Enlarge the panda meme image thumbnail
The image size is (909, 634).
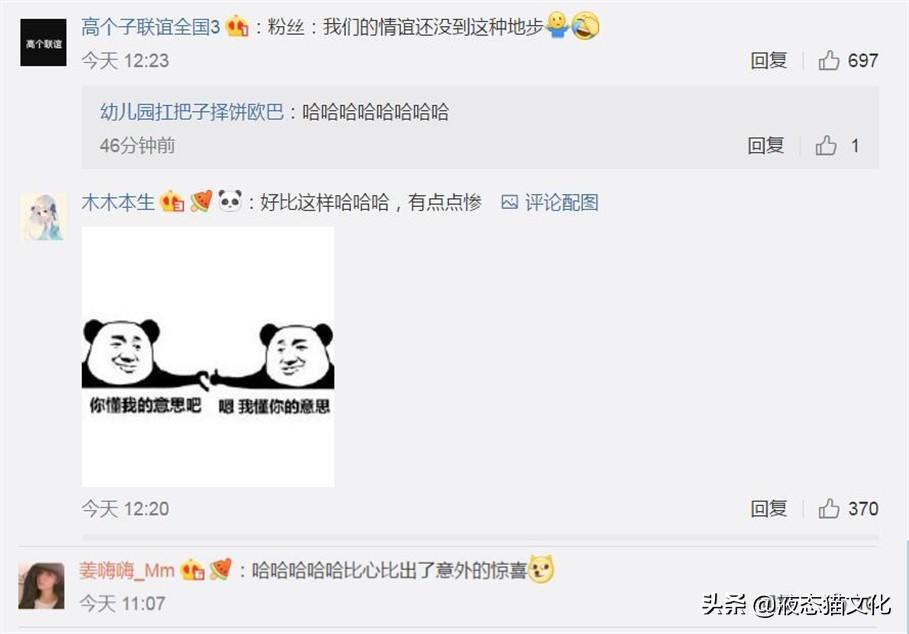click(208, 357)
